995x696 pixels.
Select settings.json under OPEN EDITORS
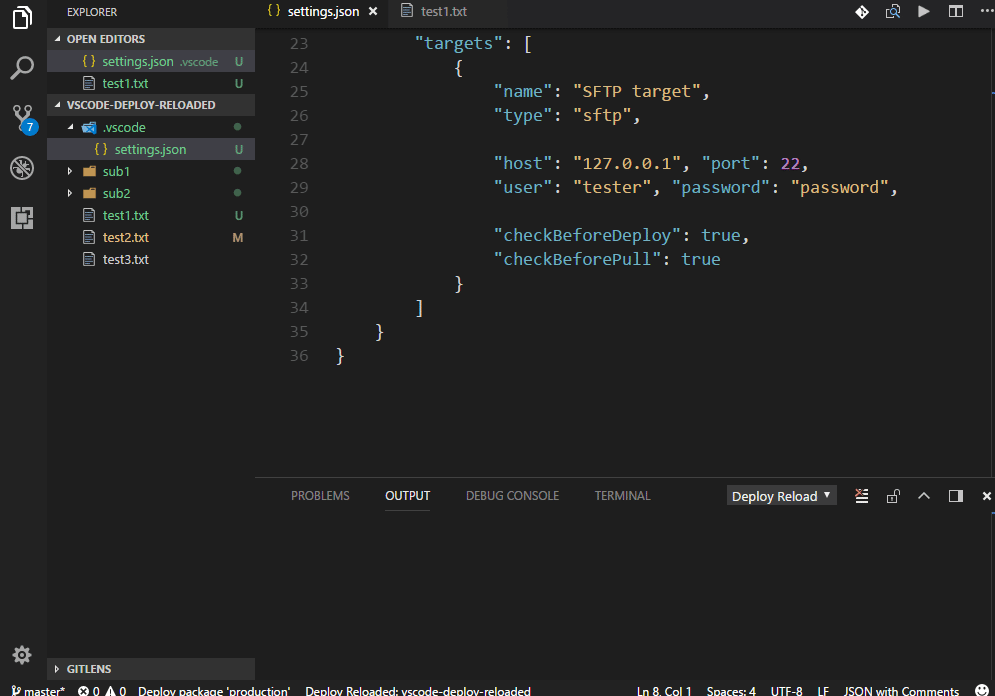pos(151,62)
